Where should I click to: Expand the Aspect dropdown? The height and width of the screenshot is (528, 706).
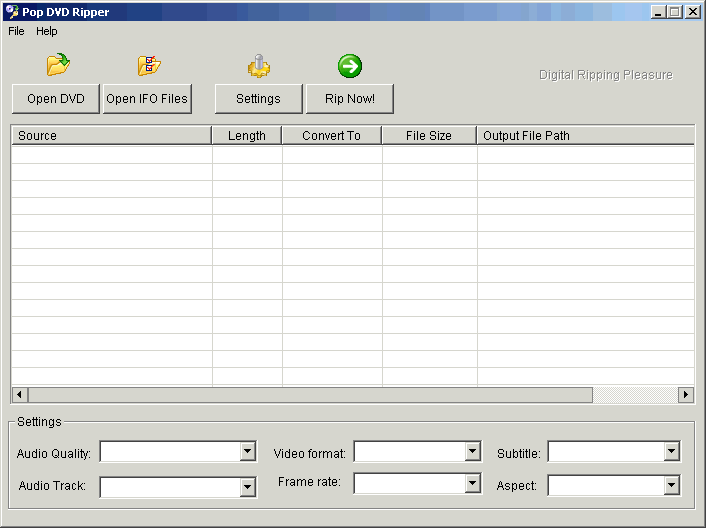coord(672,485)
